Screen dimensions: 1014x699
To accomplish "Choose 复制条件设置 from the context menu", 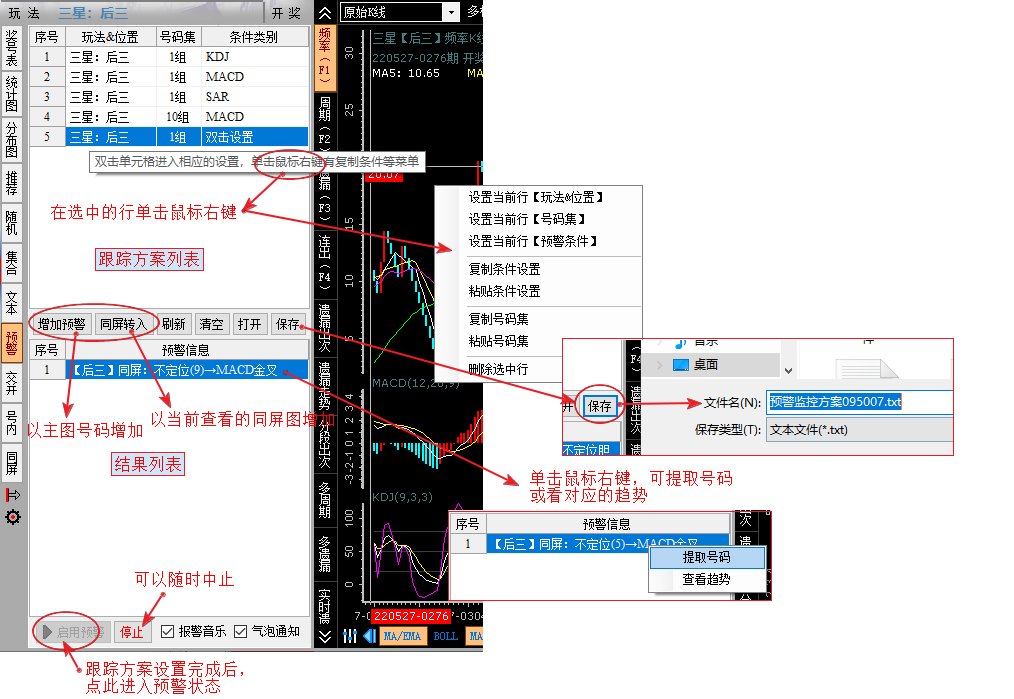I will [504, 269].
